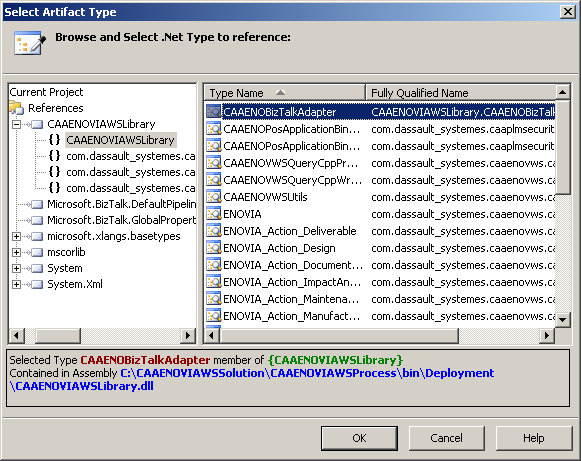Click the ENOVIA_Action_ImpactAn... type icon
The height and width of the screenshot is (461, 581).
(x=214, y=282)
